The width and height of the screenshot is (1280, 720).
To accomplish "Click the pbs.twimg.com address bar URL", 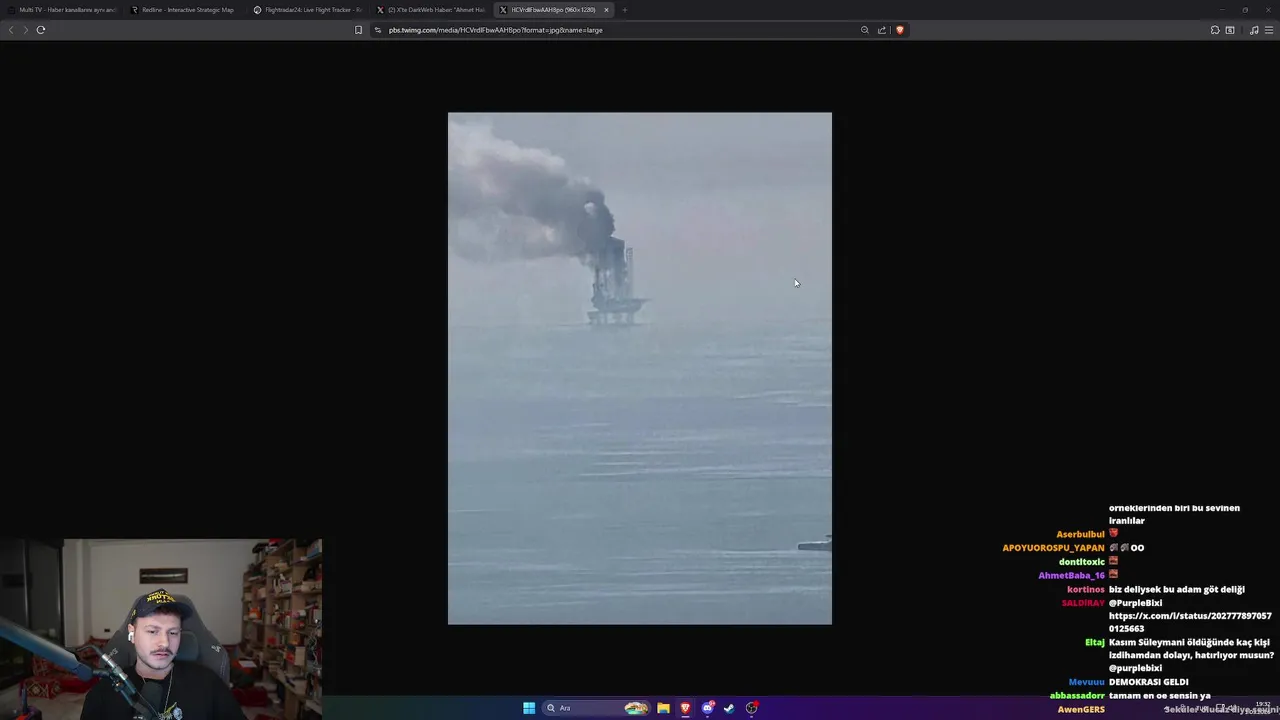I will point(495,30).
